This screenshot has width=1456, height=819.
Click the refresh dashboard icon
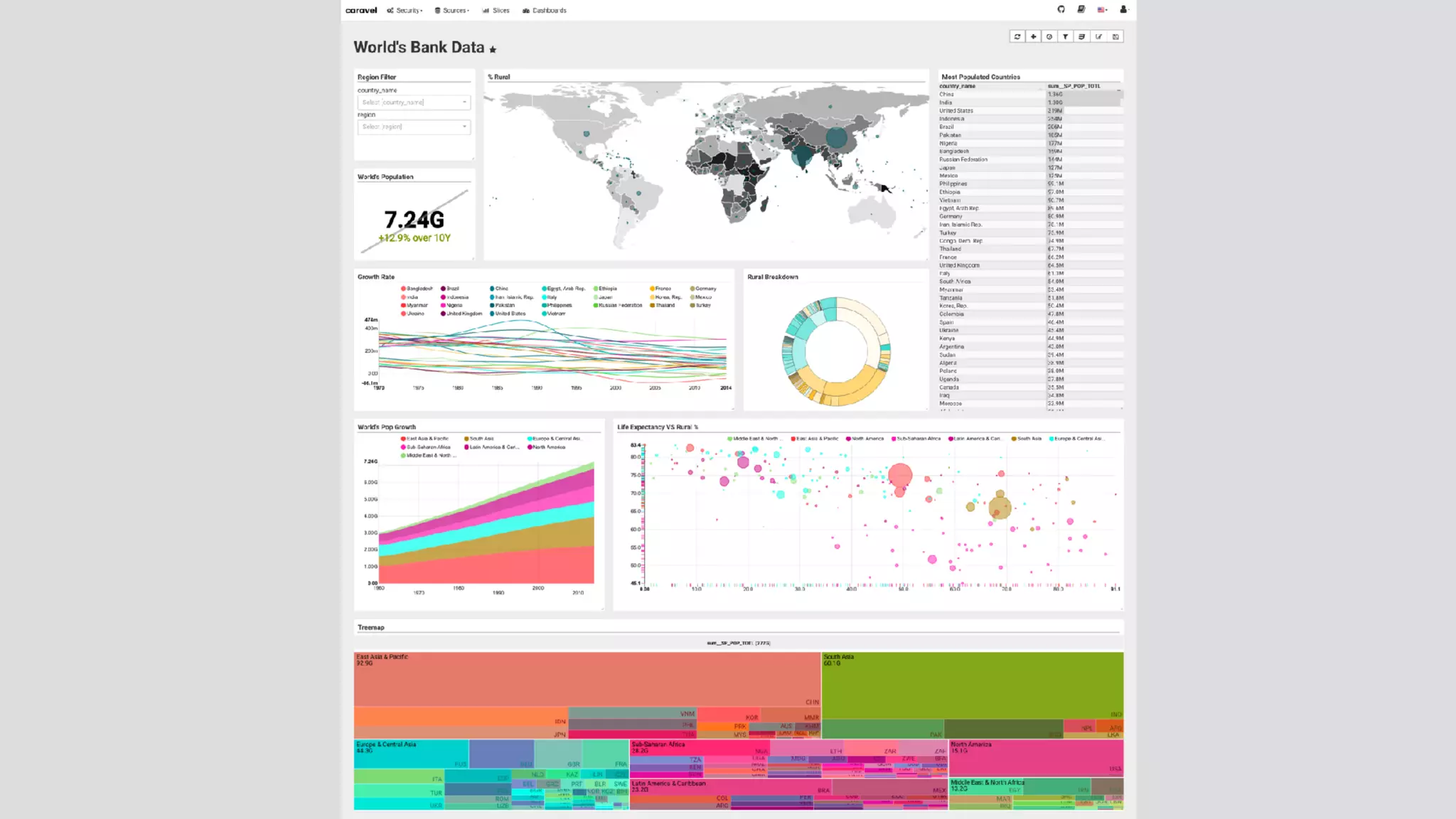(x=1017, y=36)
